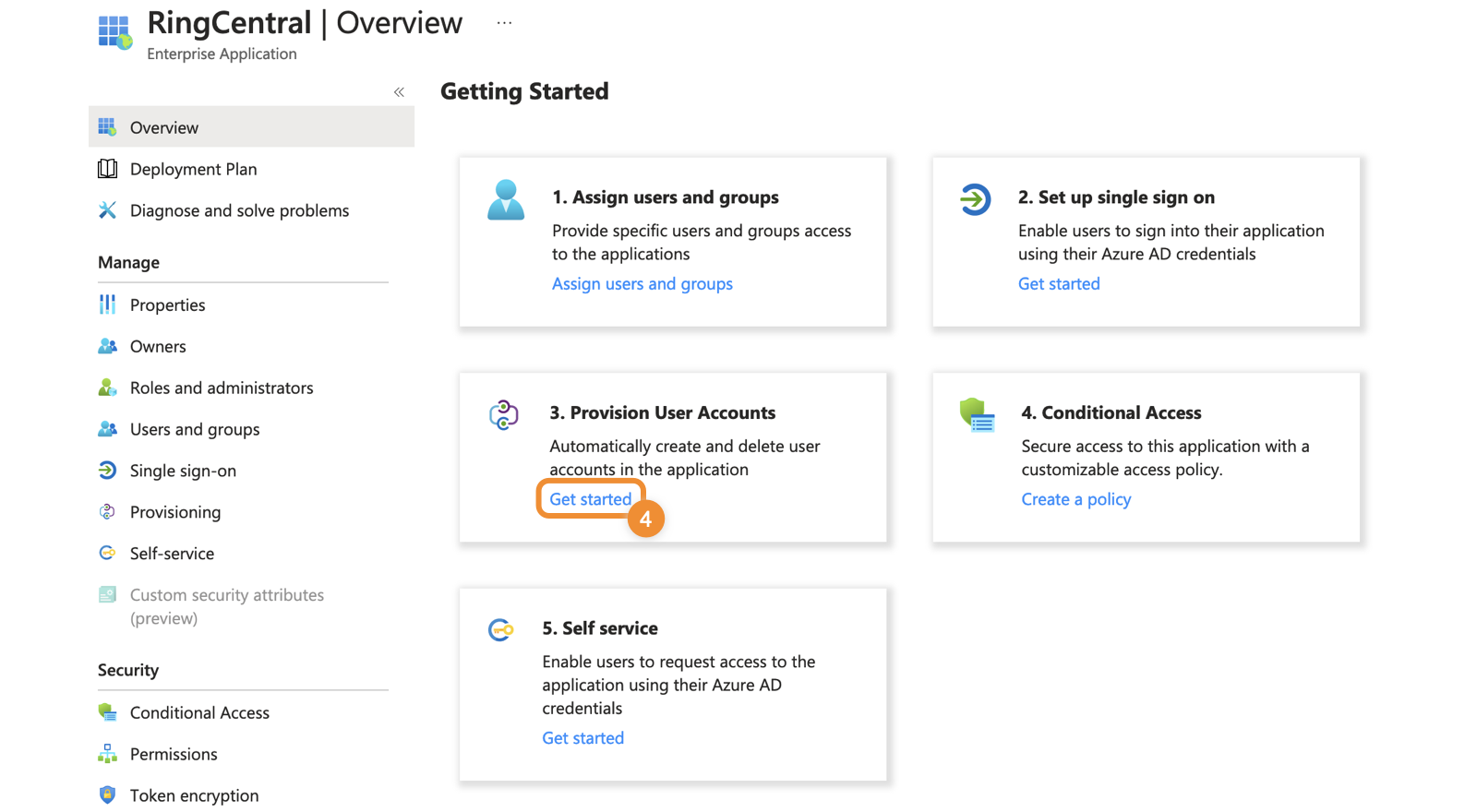1477x812 pixels.
Task: Open Single sign-on sidebar item
Action: point(183,471)
